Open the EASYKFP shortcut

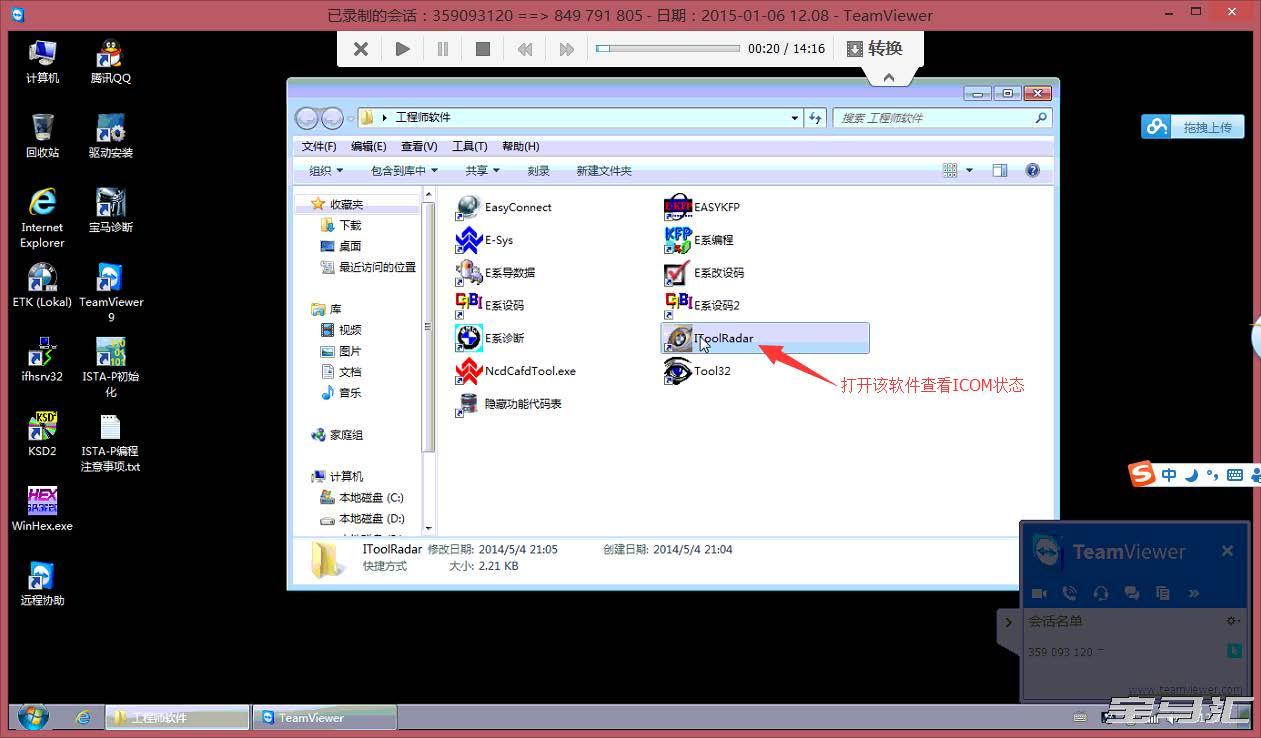click(703, 207)
